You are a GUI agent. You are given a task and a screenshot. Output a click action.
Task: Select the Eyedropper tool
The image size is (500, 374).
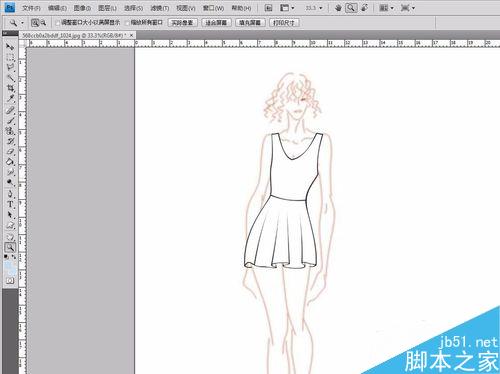click(10, 99)
